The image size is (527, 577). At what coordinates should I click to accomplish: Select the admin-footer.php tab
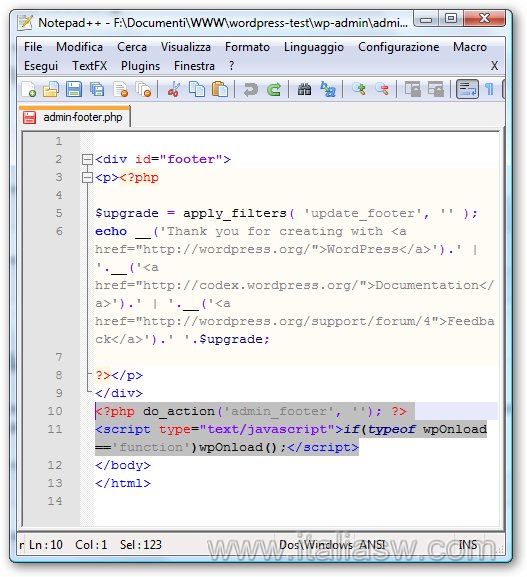(x=75, y=117)
